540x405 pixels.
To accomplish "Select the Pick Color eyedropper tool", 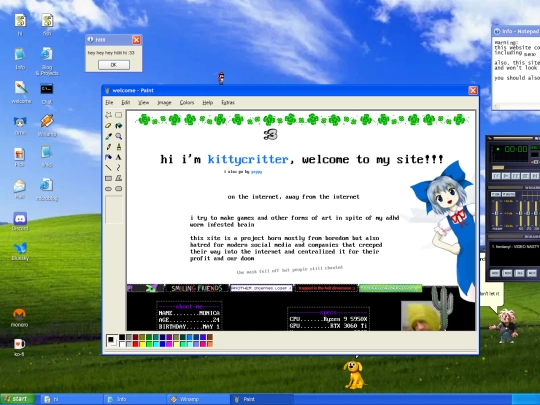I will [x=108, y=136].
